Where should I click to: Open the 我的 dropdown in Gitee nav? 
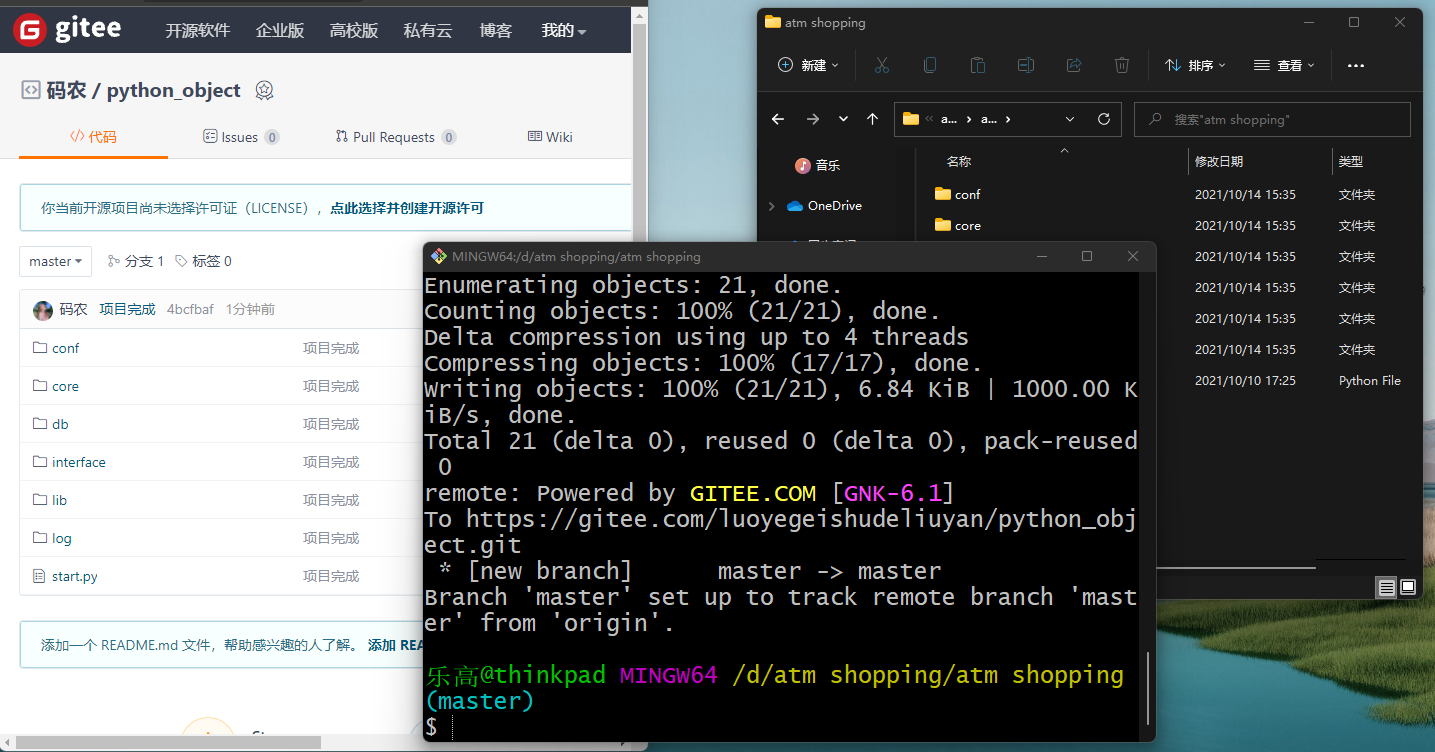pyautogui.click(x=563, y=31)
